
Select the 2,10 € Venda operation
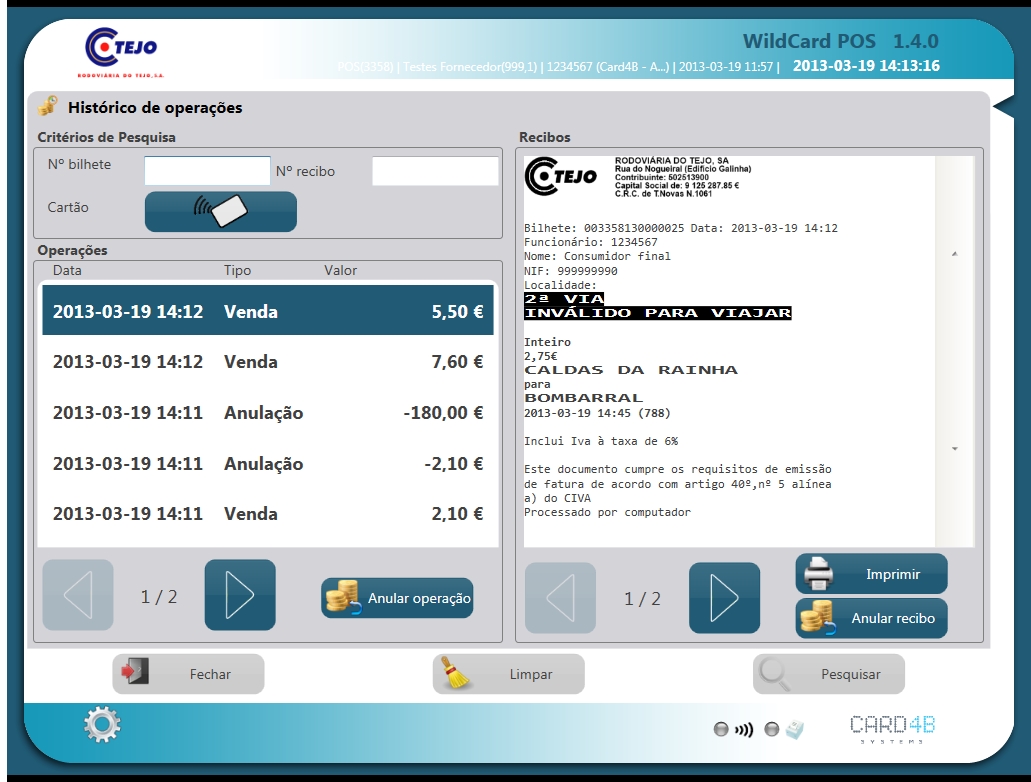coord(267,514)
